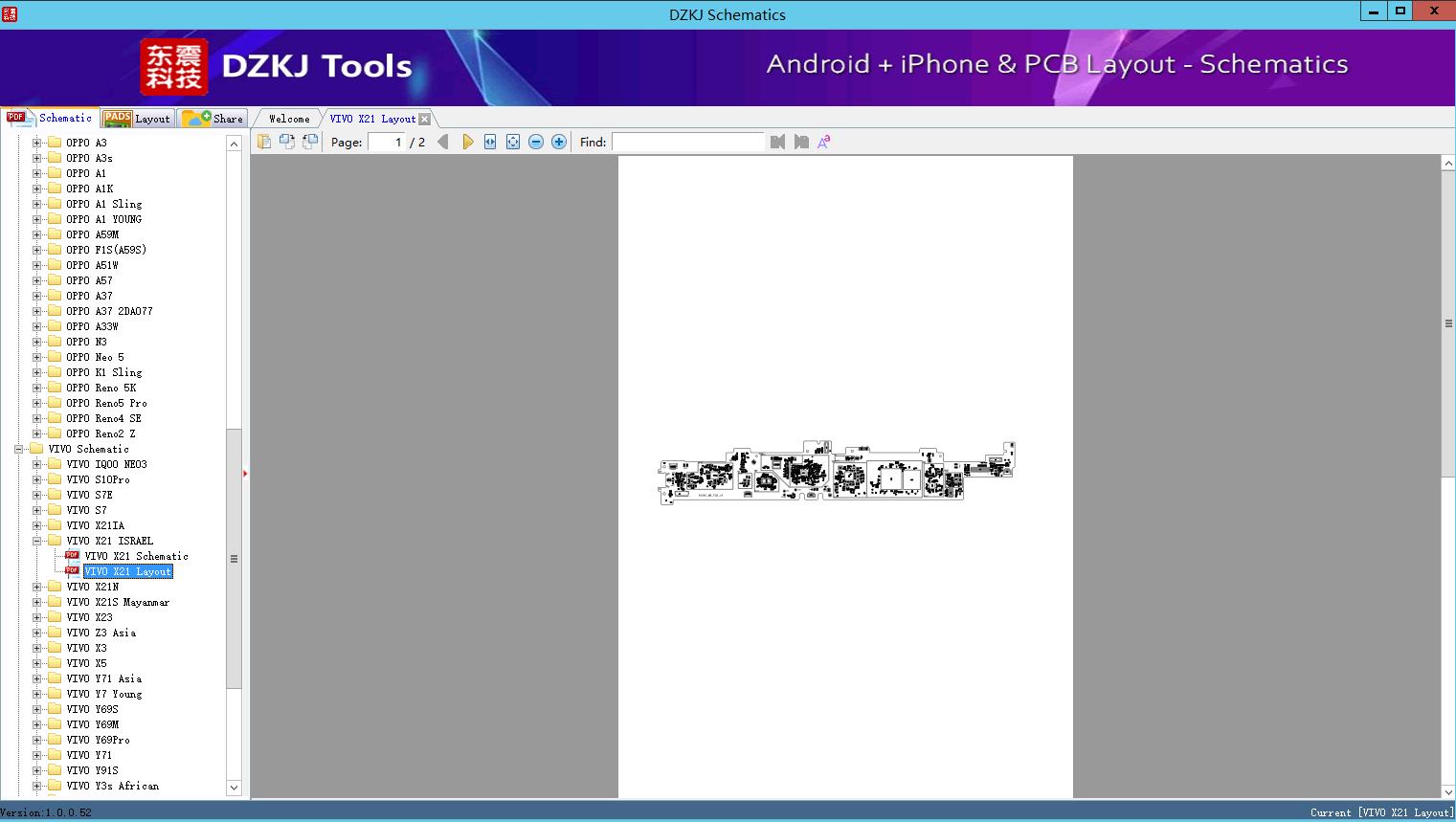Expand the VIVO IQOO NEO3 folder
The width and height of the screenshot is (1456, 822).
click(x=36, y=464)
